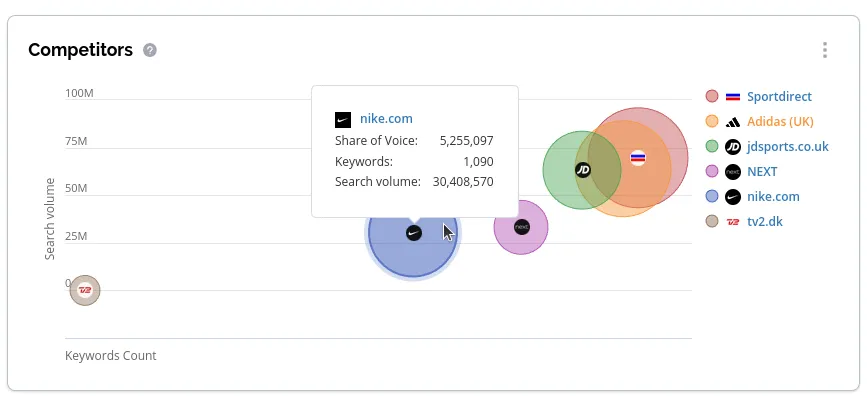Click the Nike swoosh icon in legend
Viewport: 867px width, 403px height.
(732, 197)
